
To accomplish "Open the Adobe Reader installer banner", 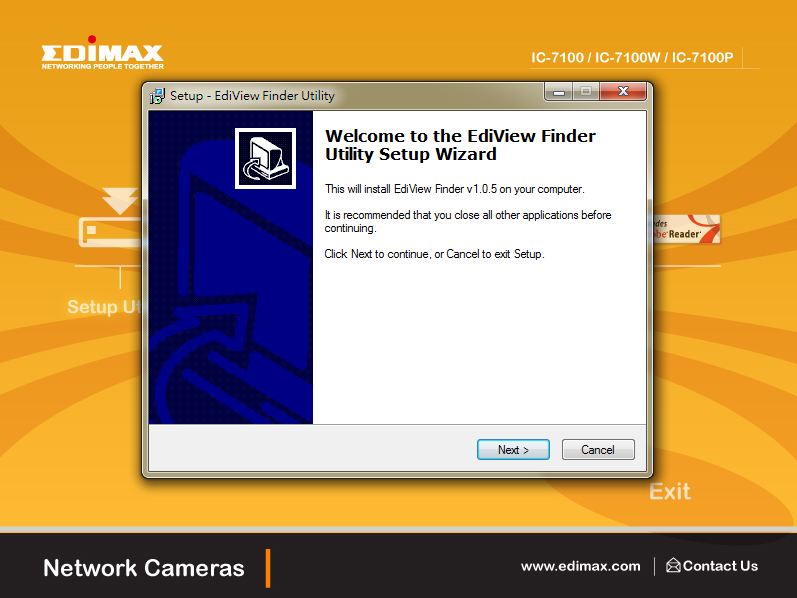I will [686, 229].
